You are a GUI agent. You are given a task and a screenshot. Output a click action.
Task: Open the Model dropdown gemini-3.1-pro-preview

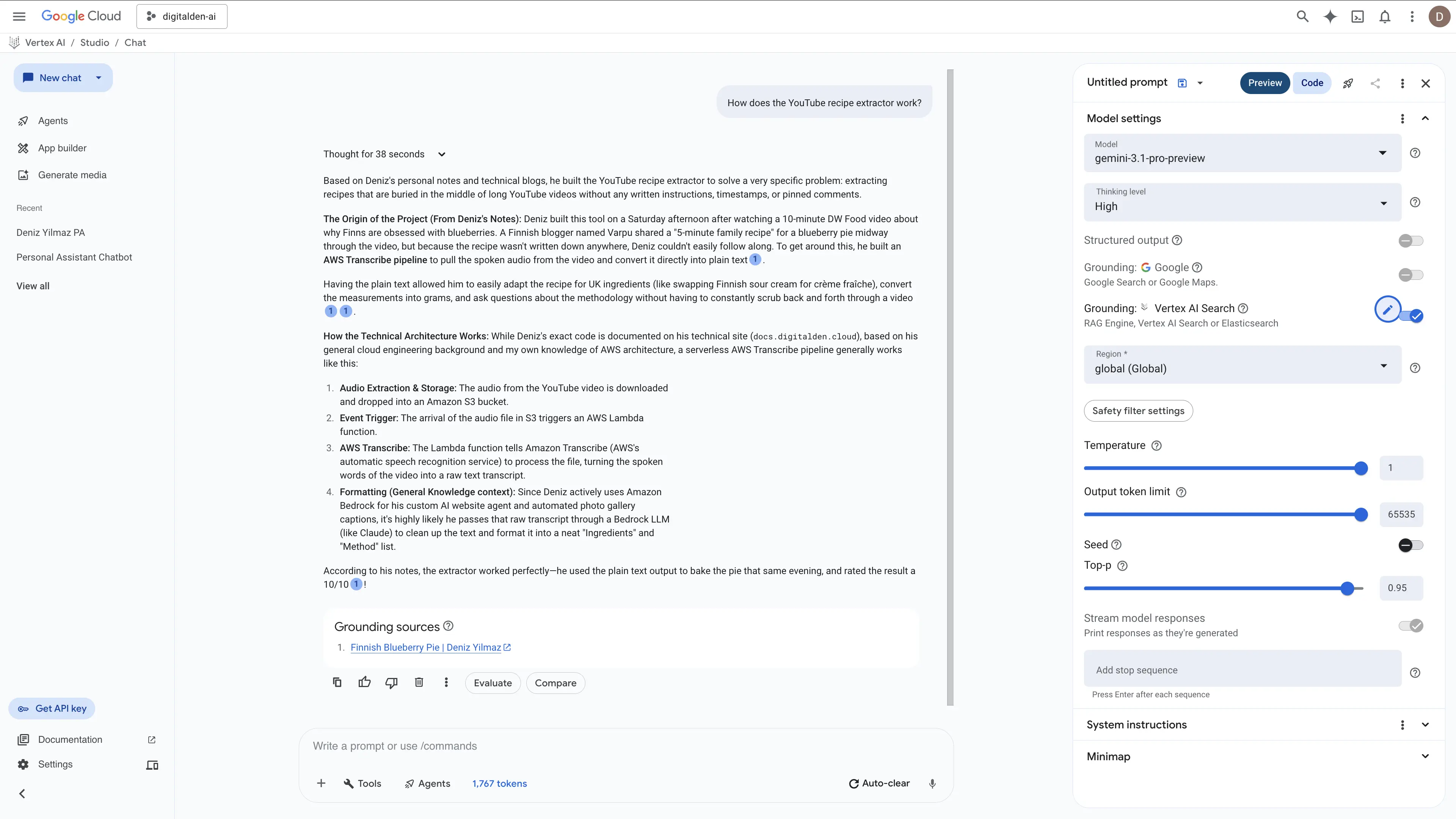(1242, 153)
